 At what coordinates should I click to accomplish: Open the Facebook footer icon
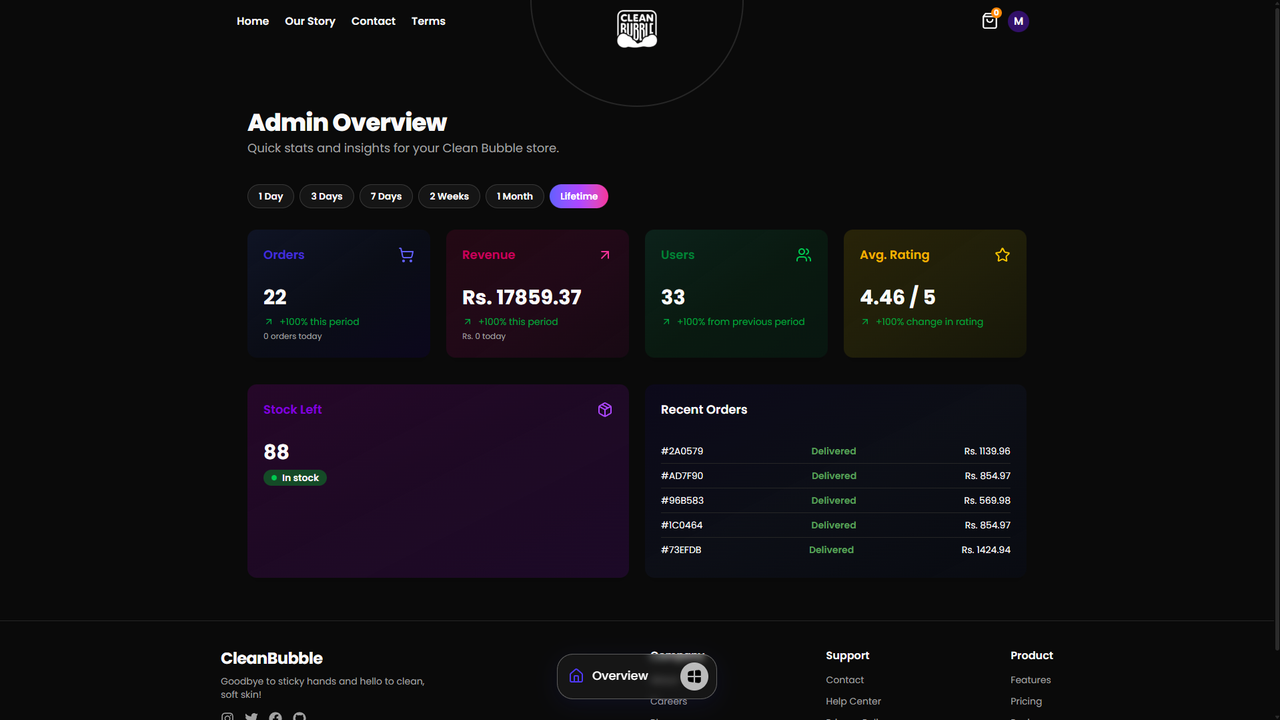click(x=275, y=716)
